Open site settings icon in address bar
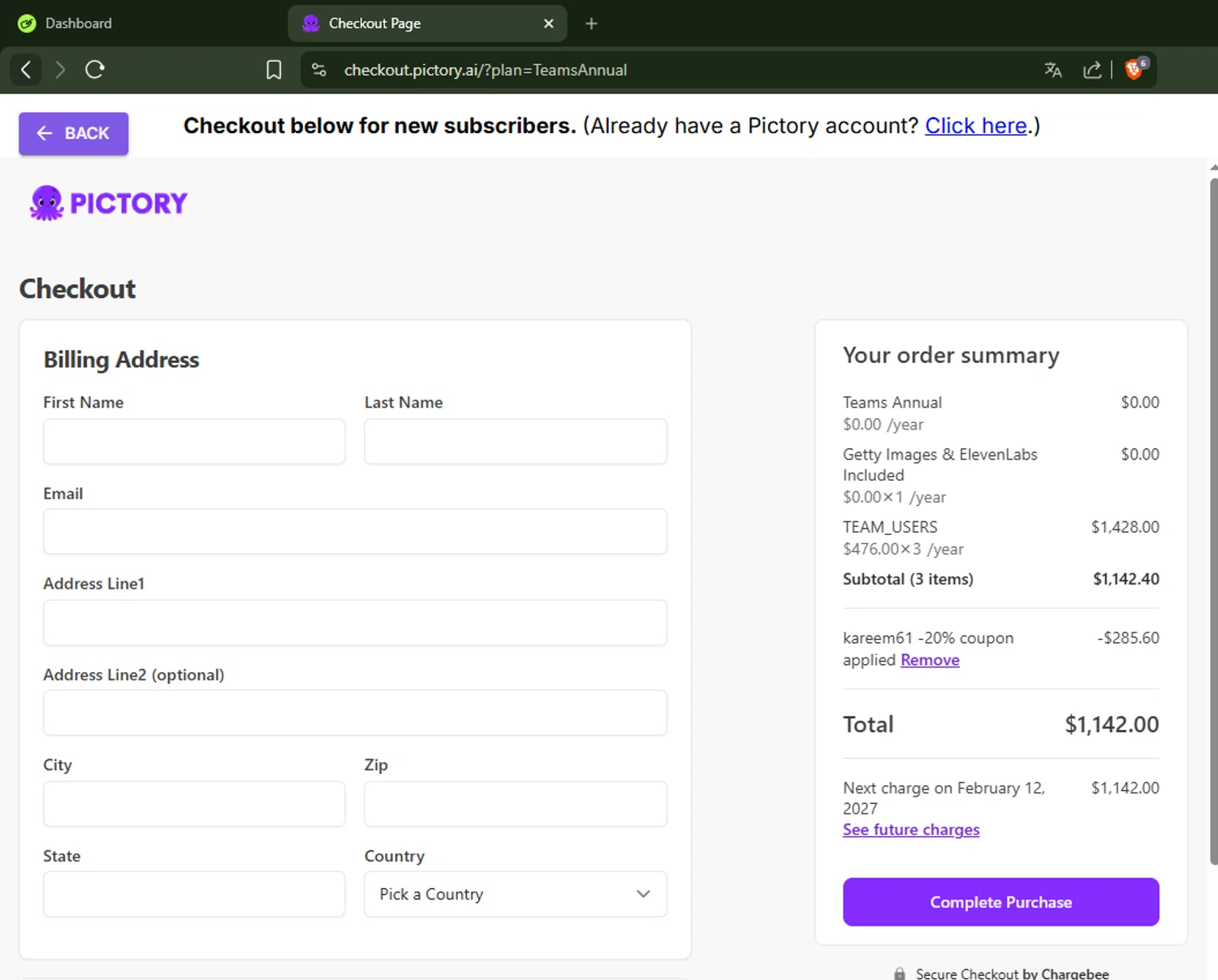 pos(319,70)
